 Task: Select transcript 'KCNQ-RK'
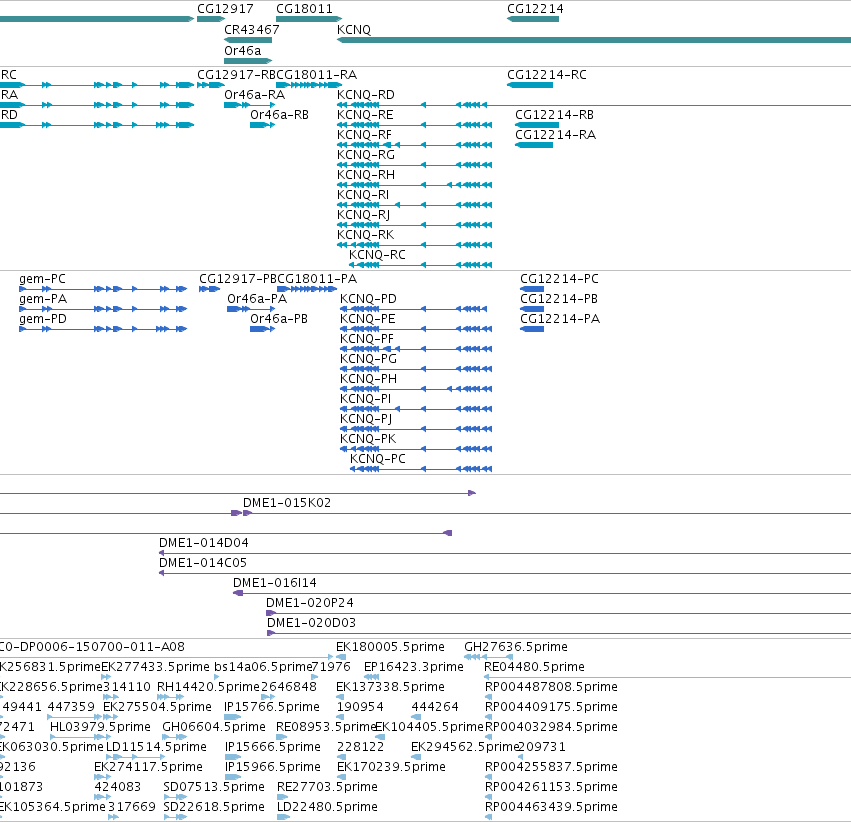pyautogui.click(x=366, y=235)
